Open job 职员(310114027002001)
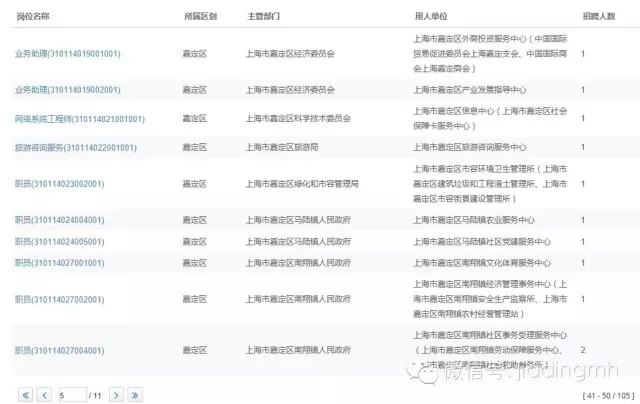 [x=61, y=299]
